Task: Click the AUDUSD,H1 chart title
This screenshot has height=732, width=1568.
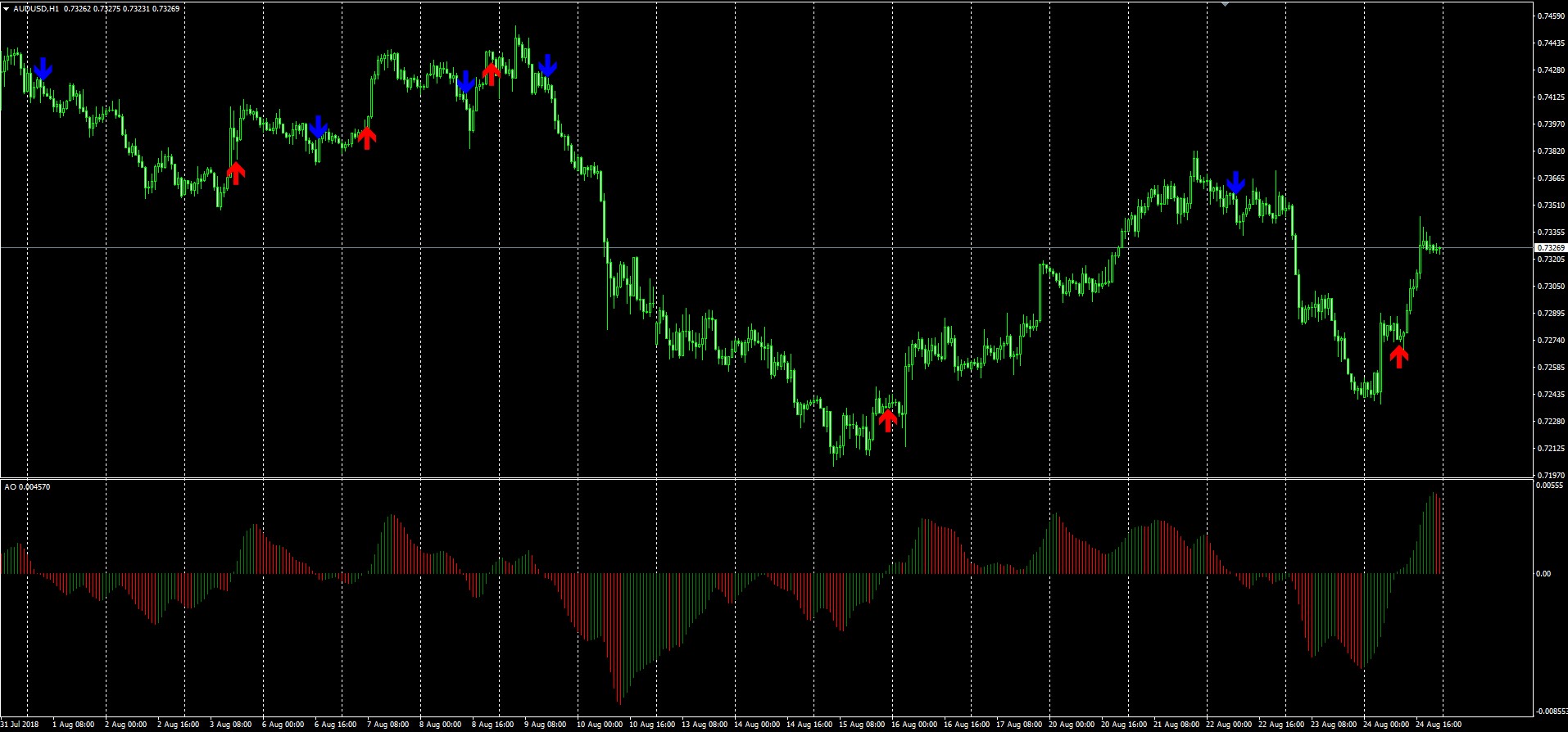Action: click(x=36, y=8)
